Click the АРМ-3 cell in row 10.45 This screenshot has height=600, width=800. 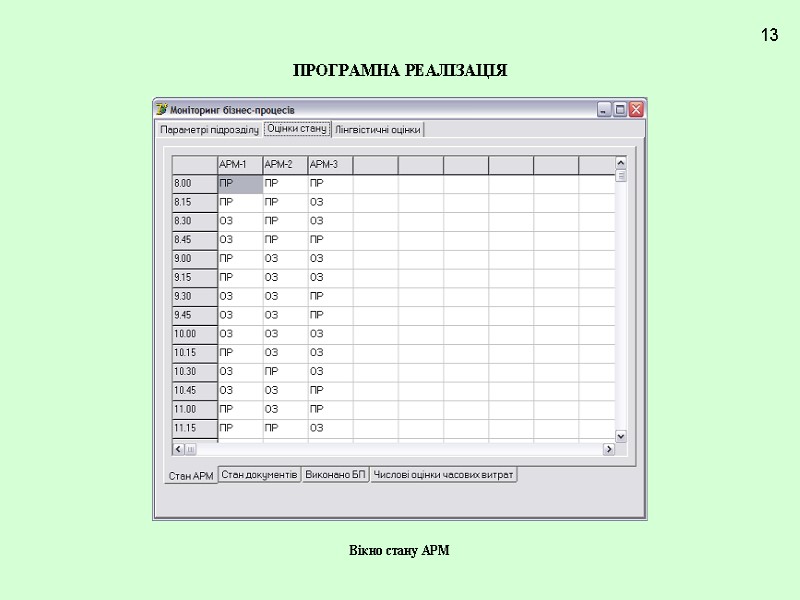click(330, 392)
